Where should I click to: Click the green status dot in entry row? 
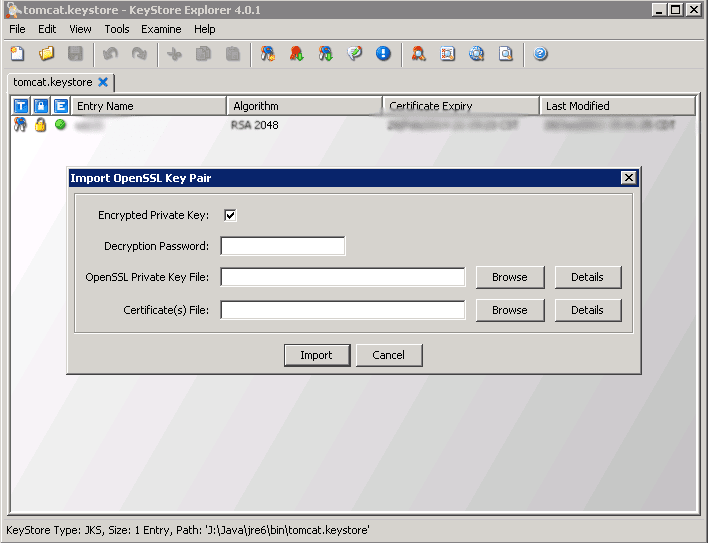(x=60, y=124)
